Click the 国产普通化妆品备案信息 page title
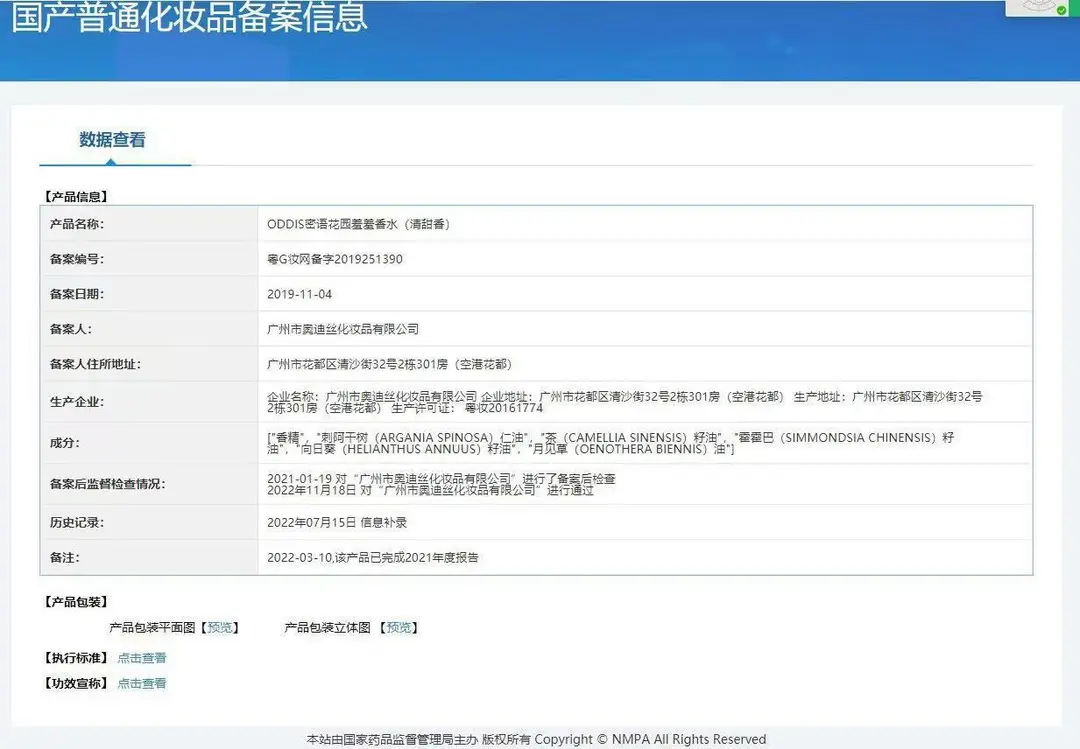Screen dimensions: 1080x749 (190, 17)
